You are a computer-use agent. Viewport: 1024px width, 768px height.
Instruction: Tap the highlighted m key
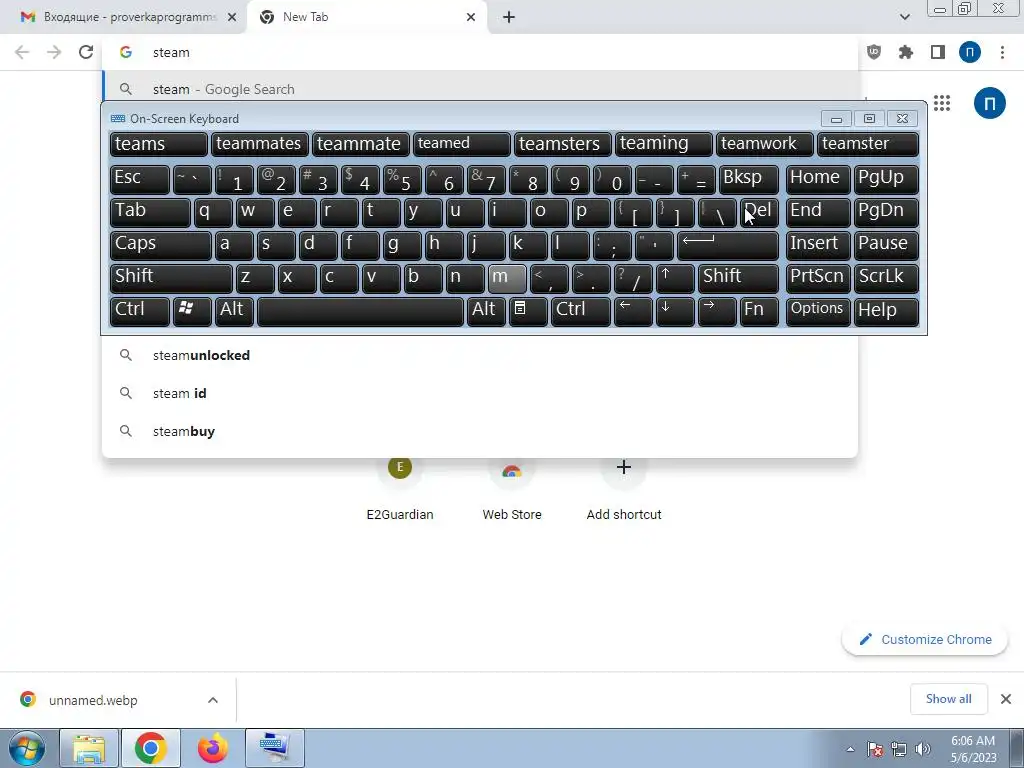507,278
